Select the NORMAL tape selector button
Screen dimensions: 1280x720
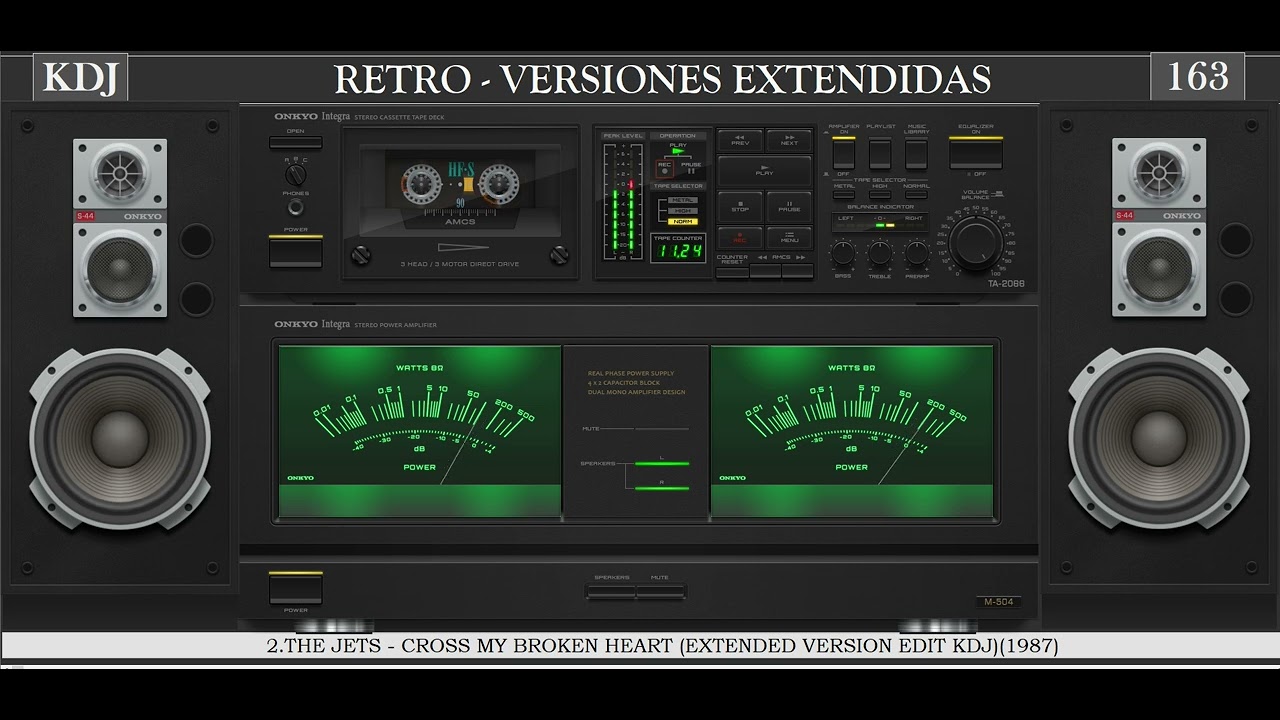coord(916,195)
